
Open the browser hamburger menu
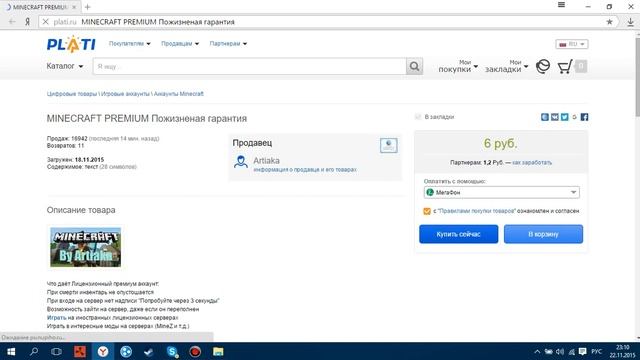[x=562, y=5]
